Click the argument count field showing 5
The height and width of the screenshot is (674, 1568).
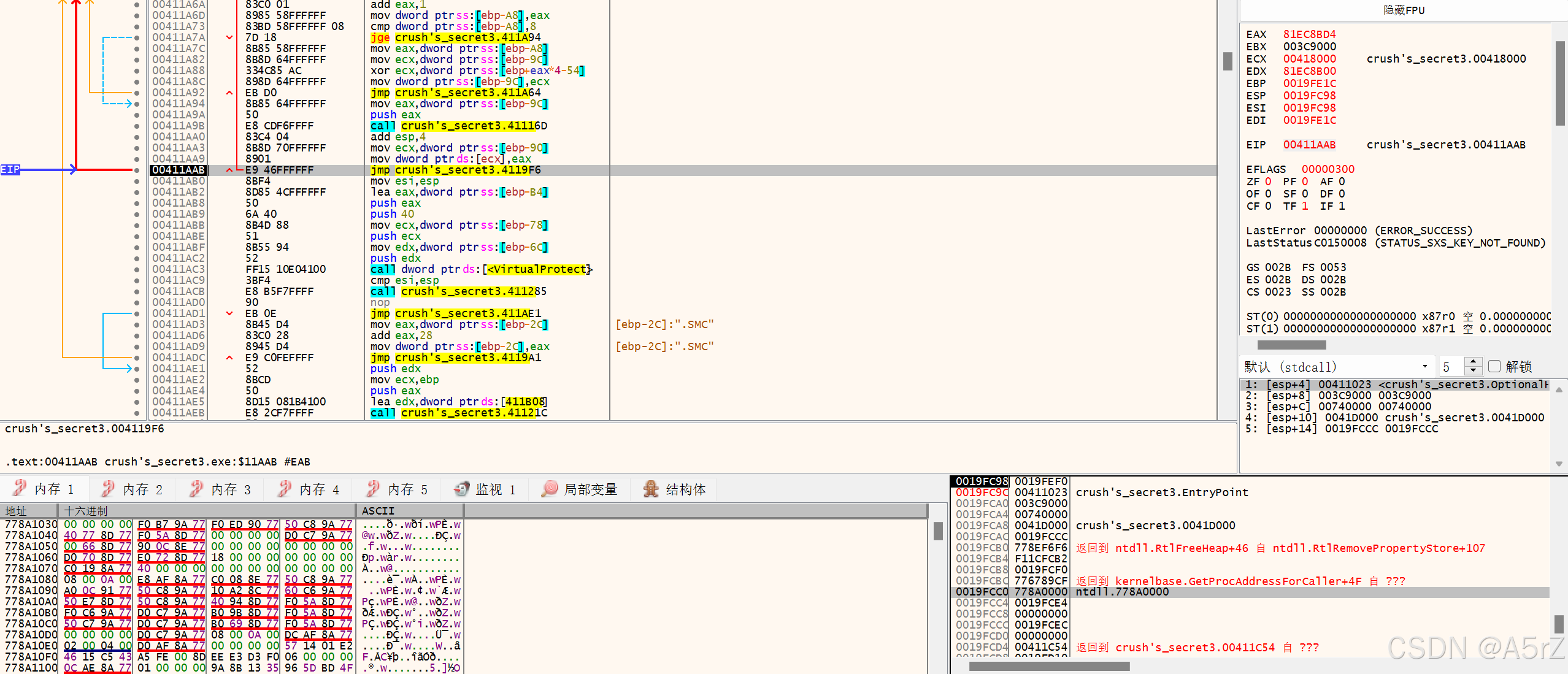tap(1451, 367)
